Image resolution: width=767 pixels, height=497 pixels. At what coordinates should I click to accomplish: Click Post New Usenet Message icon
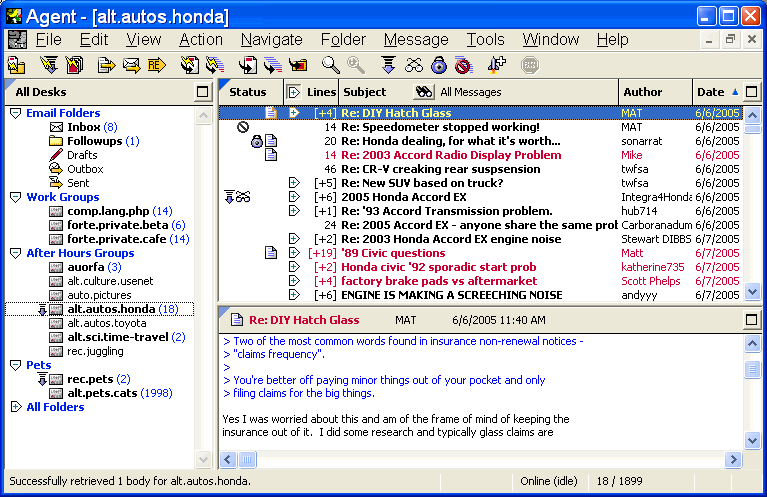pyautogui.click(x=106, y=65)
